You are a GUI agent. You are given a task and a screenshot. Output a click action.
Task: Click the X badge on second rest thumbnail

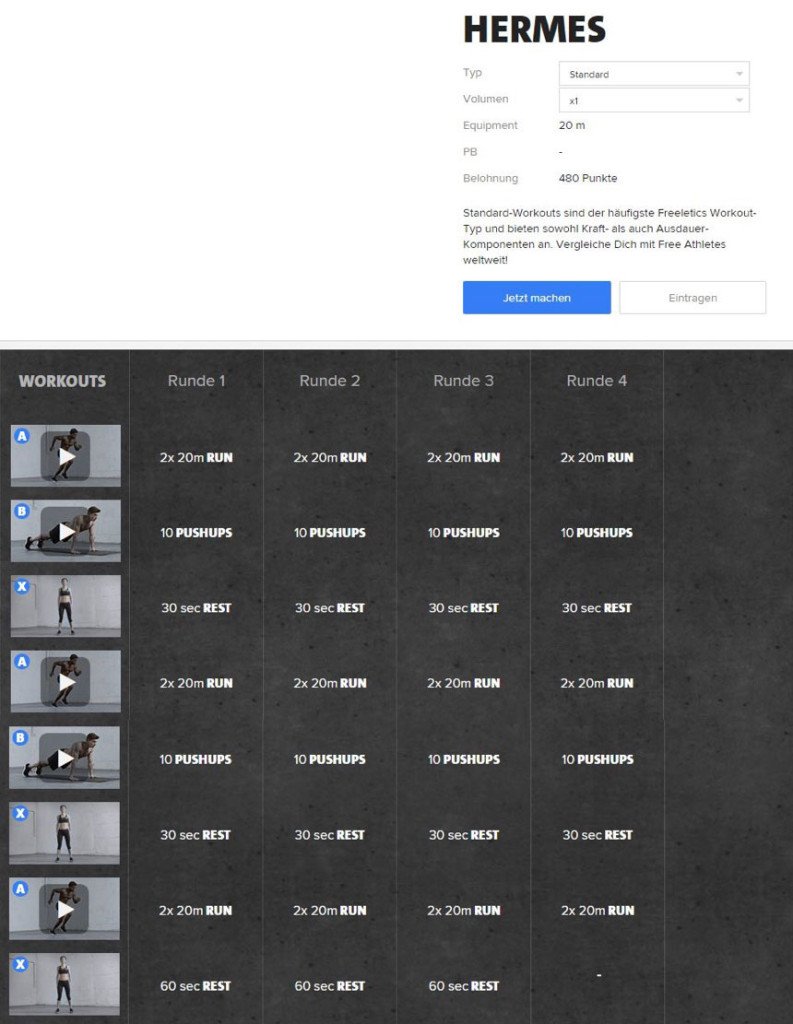20,814
